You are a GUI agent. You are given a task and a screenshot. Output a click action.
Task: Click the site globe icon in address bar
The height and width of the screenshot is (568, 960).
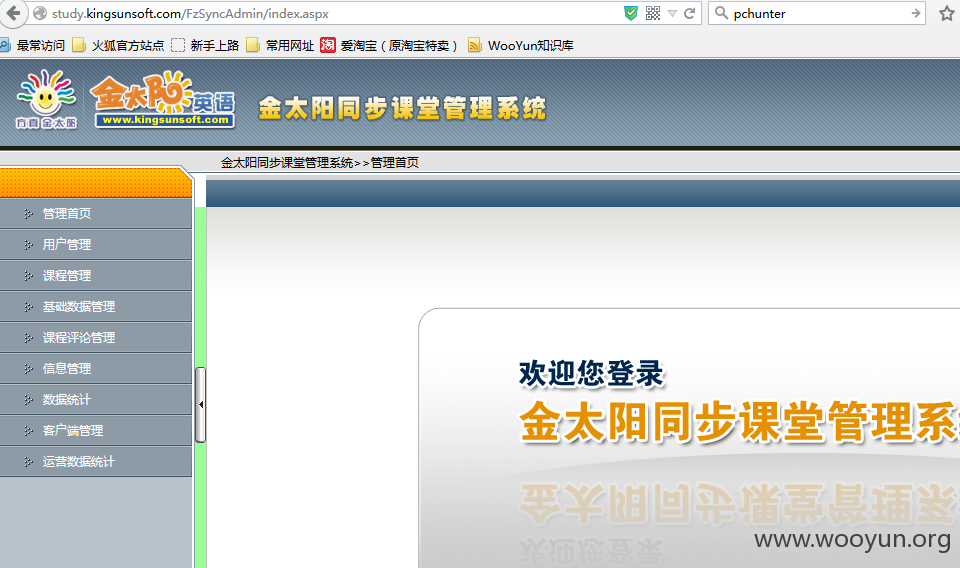[40, 13]
